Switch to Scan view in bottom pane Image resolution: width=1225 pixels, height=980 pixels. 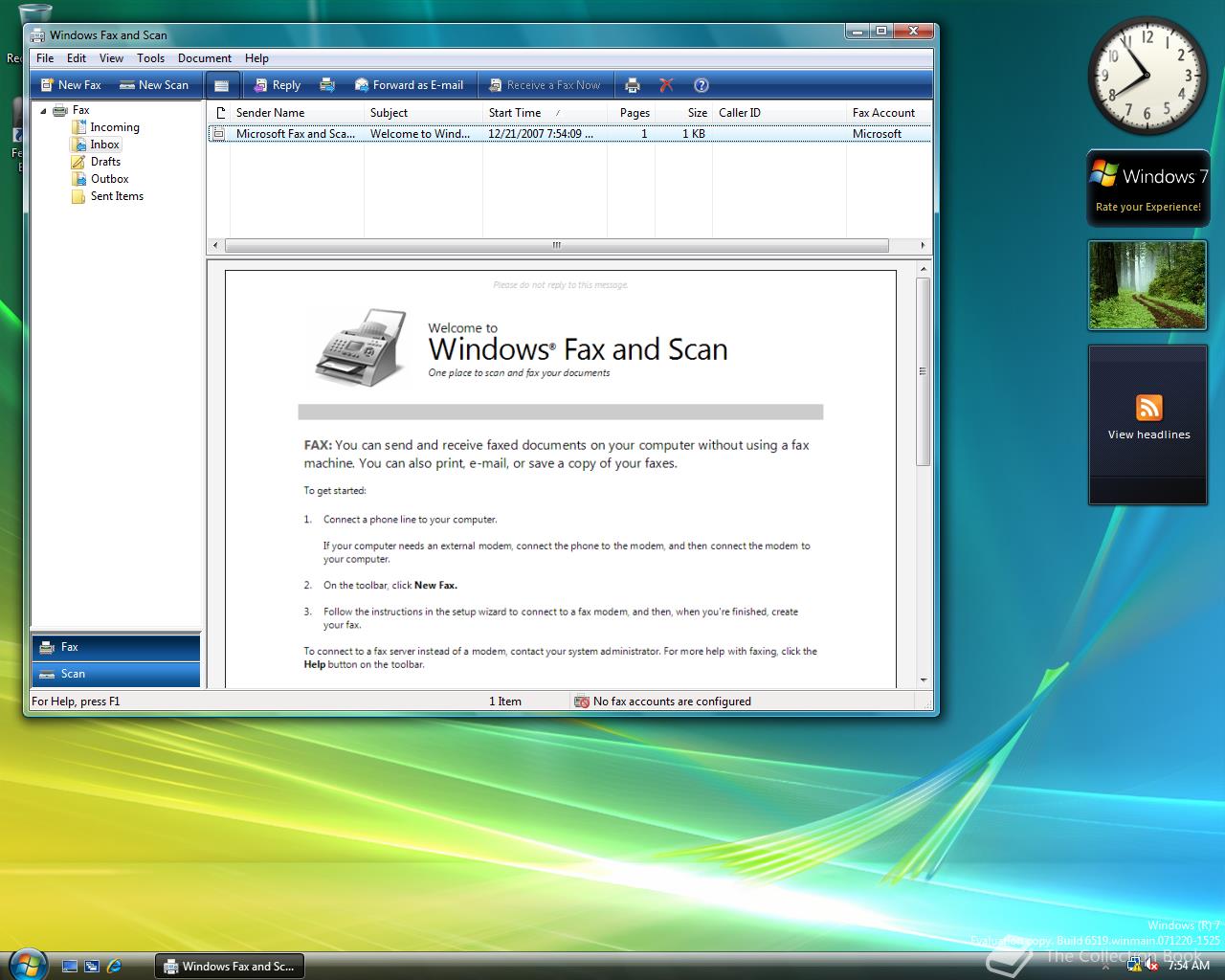pos(116,674)
